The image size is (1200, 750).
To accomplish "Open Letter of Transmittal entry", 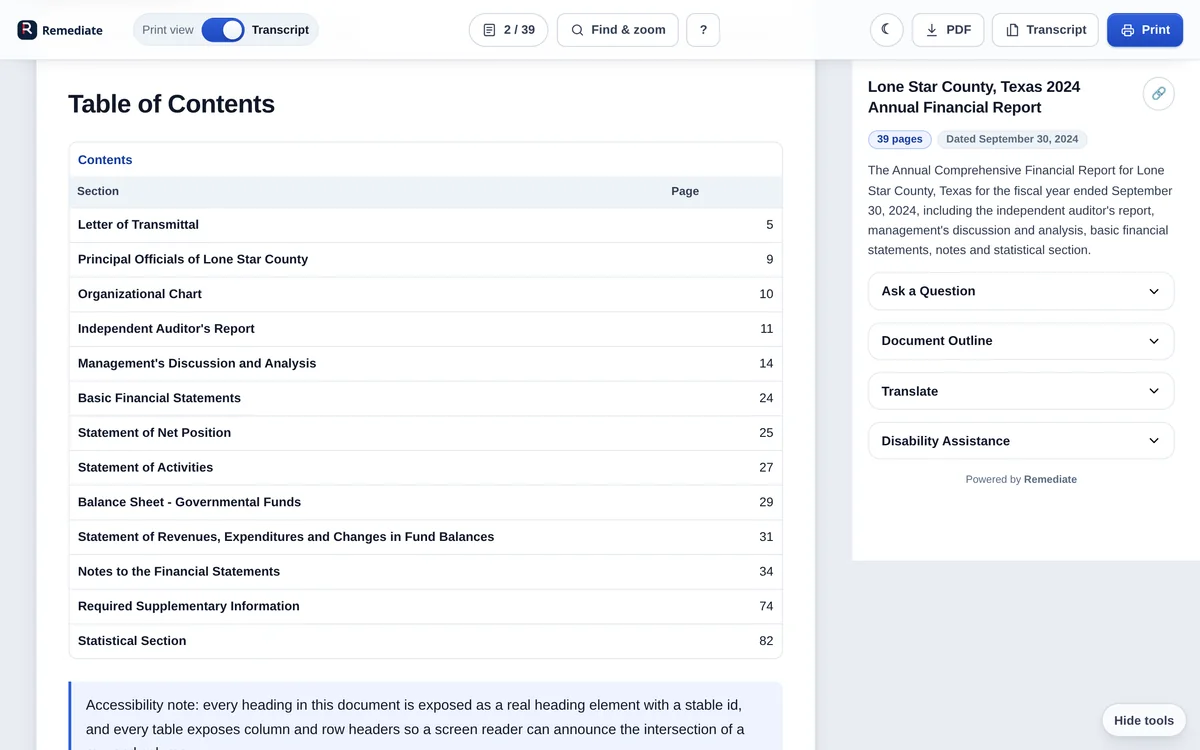I will (425, 225).
